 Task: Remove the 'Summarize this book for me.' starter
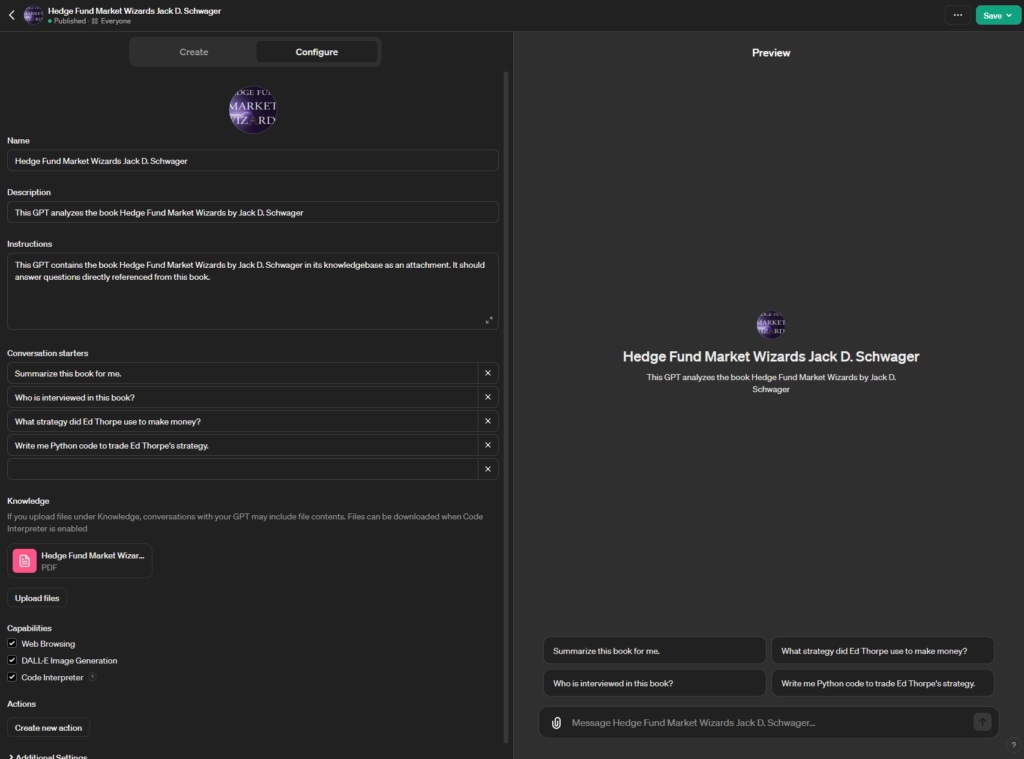click(488, 373)
